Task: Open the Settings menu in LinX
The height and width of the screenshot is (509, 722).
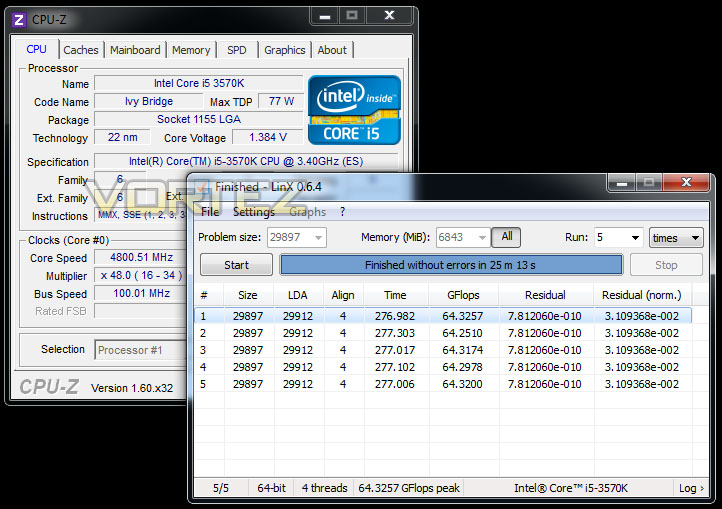Action: coord(254,212)
